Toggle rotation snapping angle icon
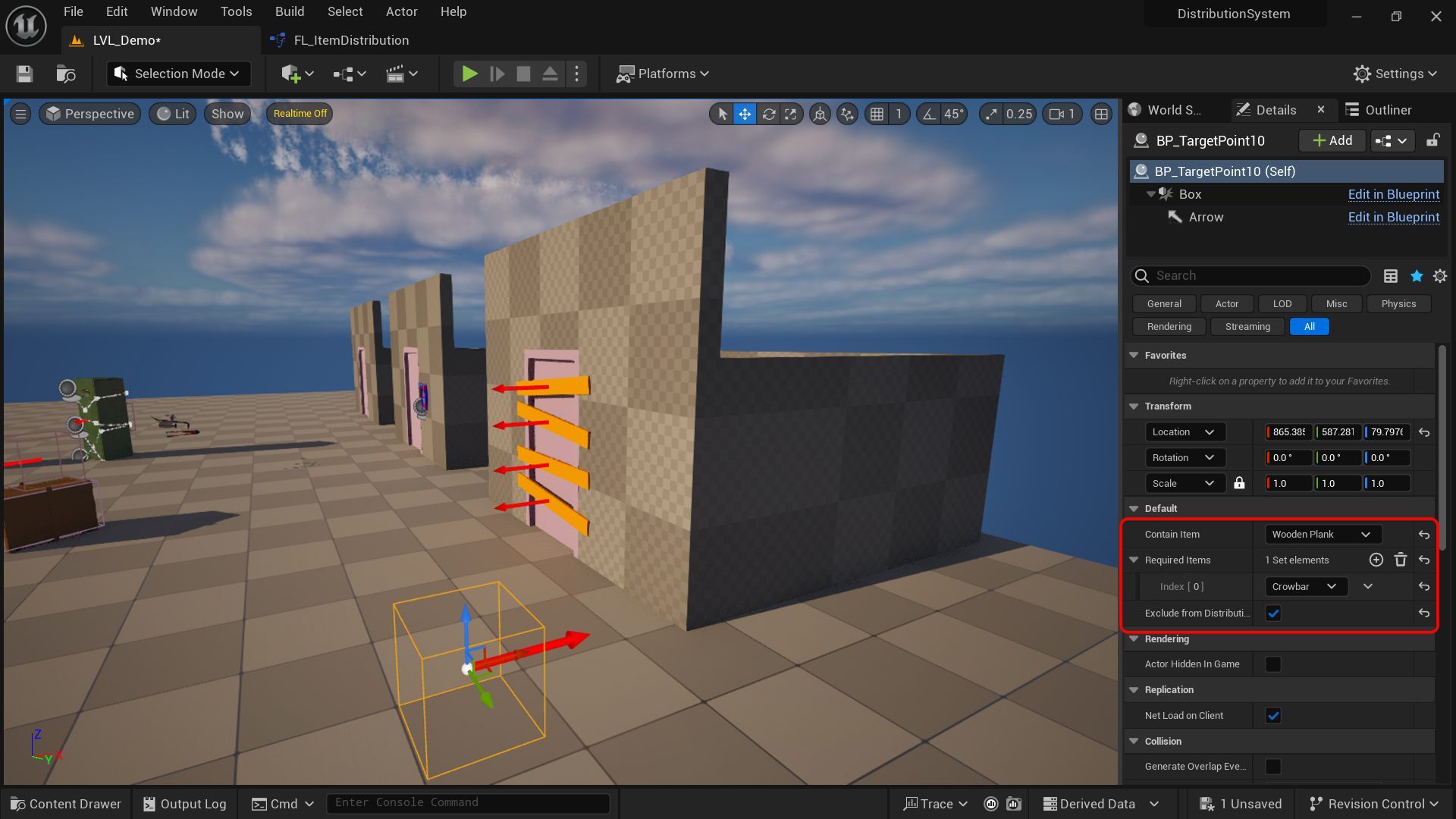Screen dimensions: 1456x819 pos(929,114)
